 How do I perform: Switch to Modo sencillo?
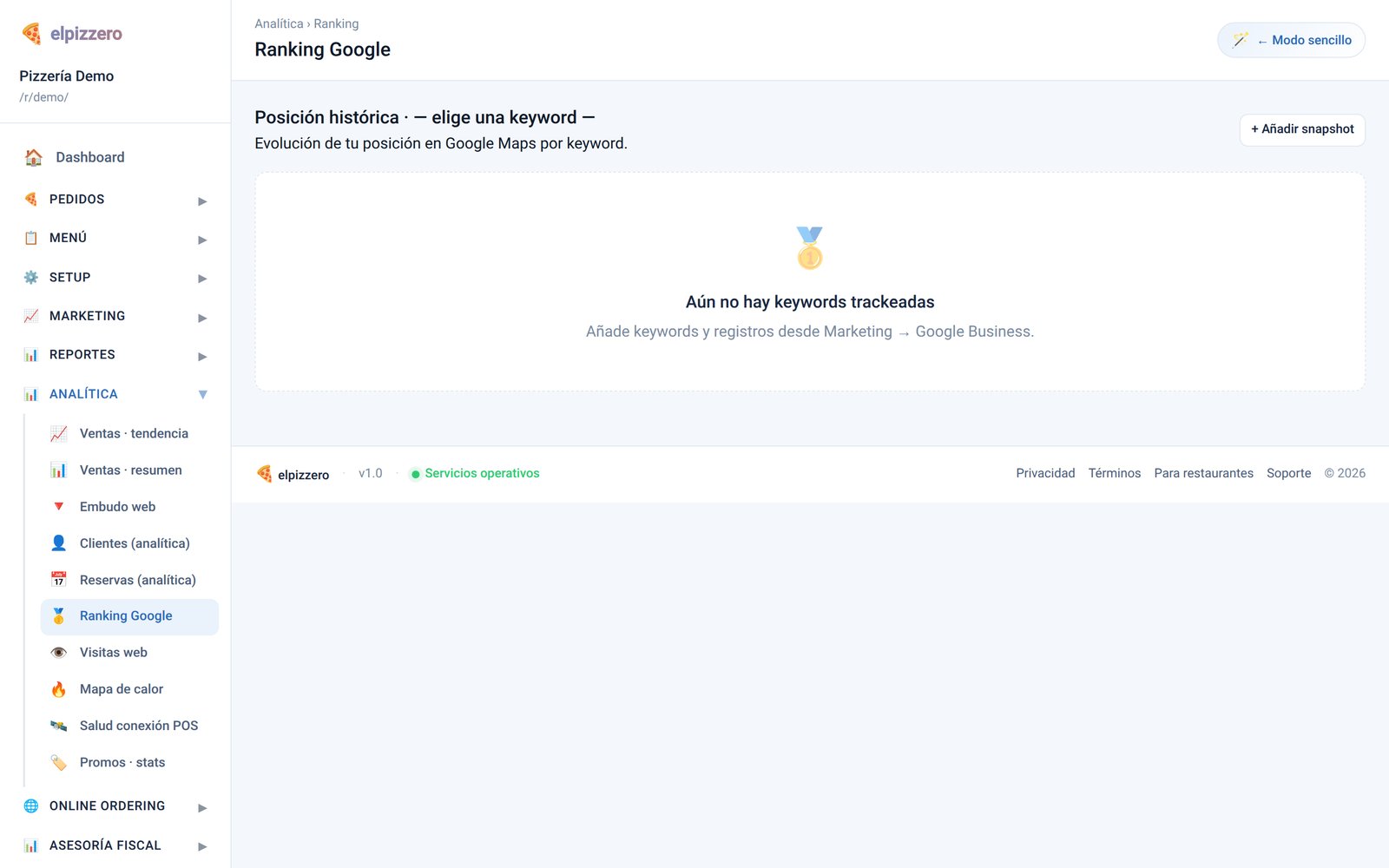(x=1291, y=40)
